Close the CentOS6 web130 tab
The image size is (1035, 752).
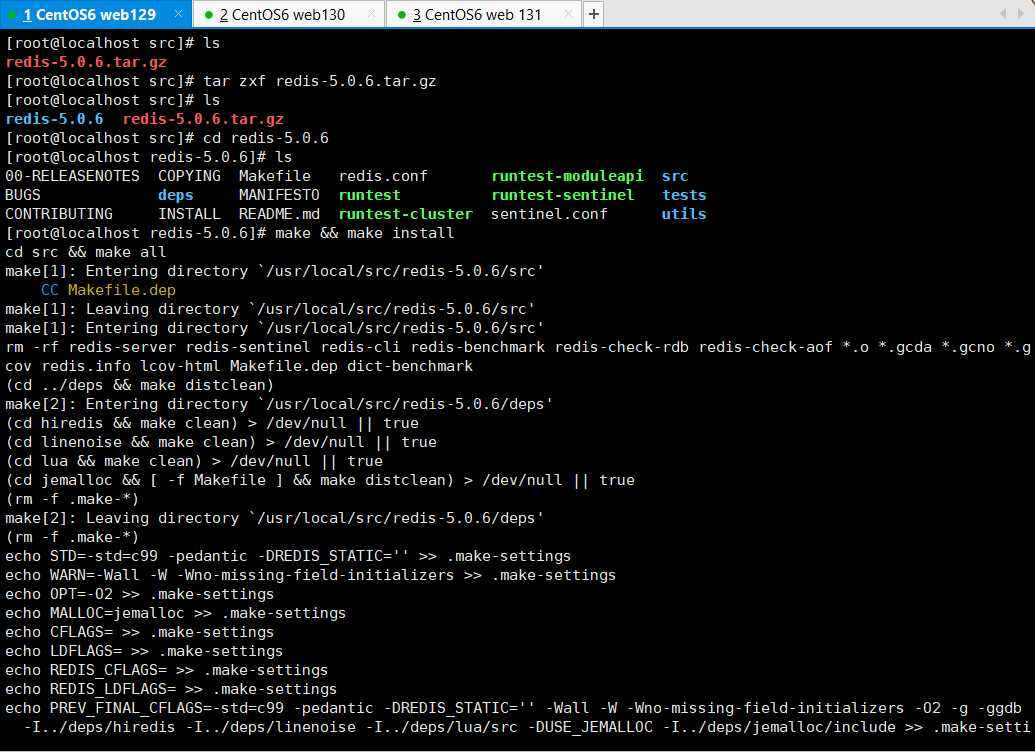372,14
